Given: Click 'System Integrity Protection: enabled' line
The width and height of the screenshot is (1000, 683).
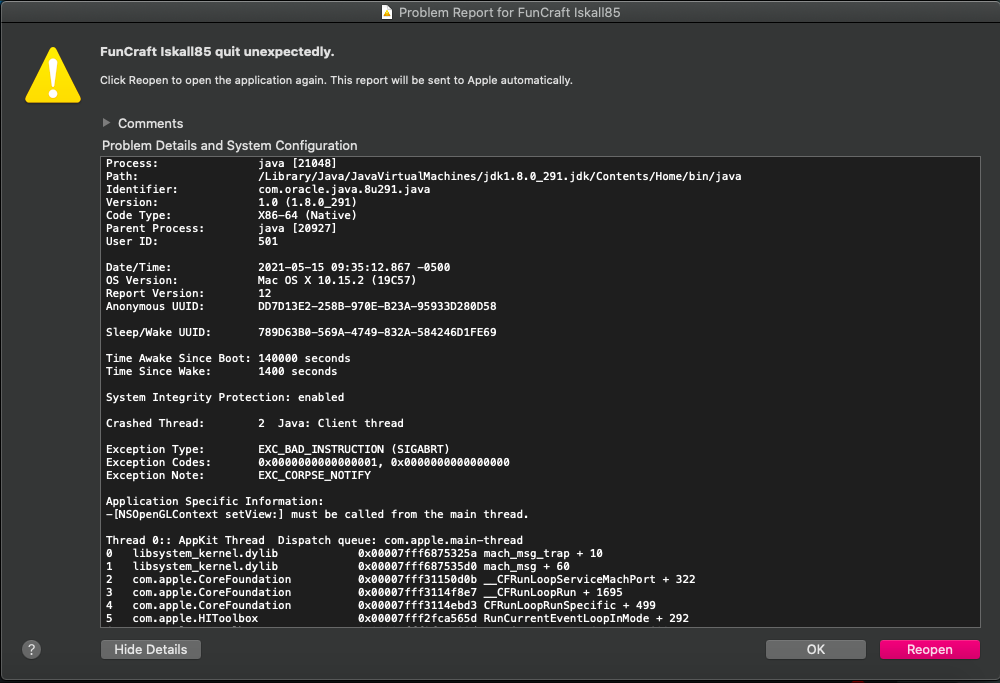Looking at the screenshot, I should (225, 397).
